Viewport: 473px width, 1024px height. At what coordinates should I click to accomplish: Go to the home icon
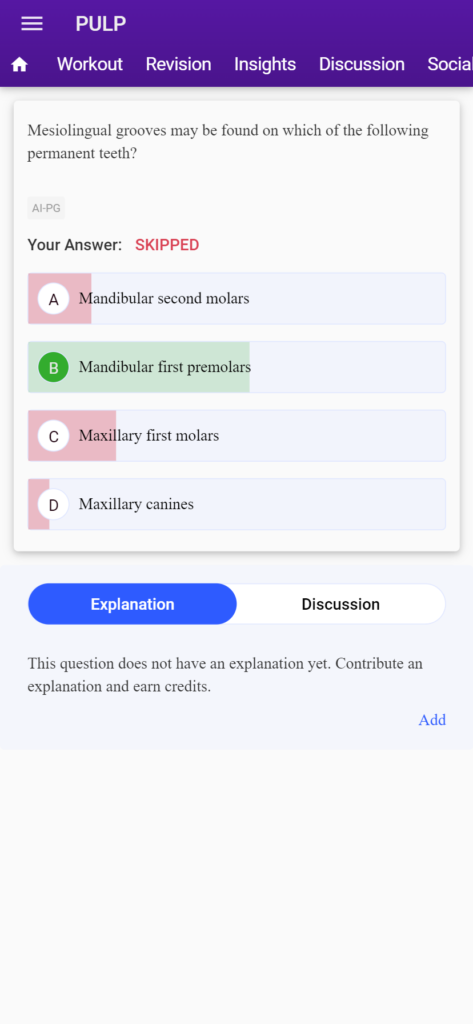(x=20, y=64)
